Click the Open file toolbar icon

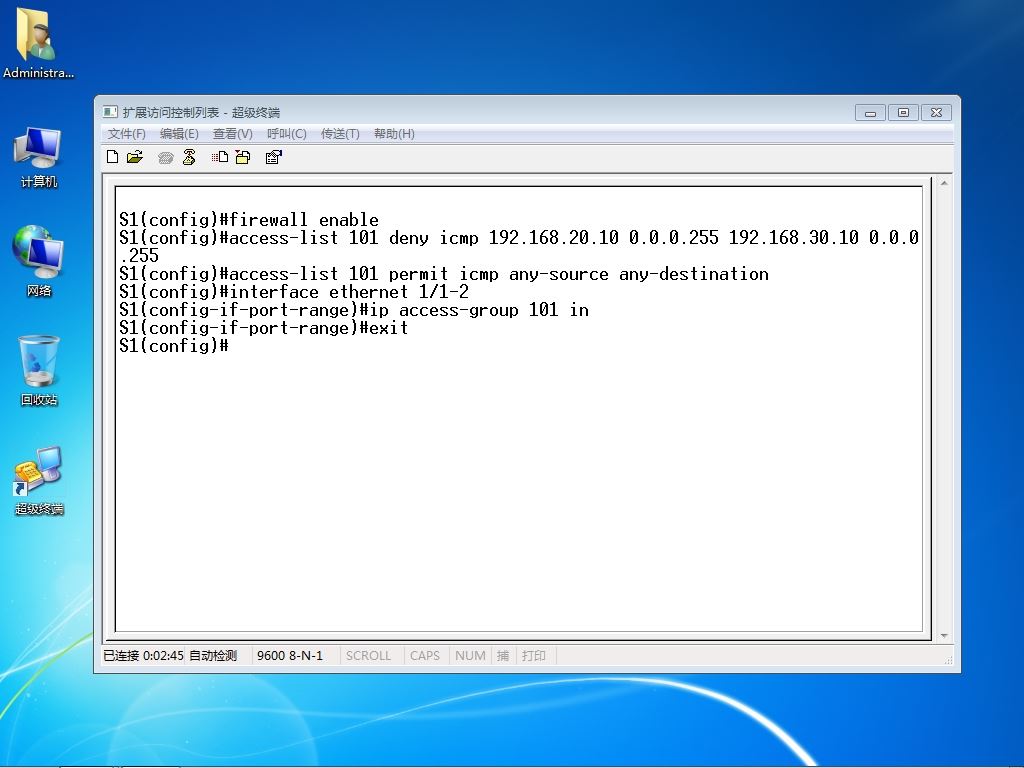point(135,157)
